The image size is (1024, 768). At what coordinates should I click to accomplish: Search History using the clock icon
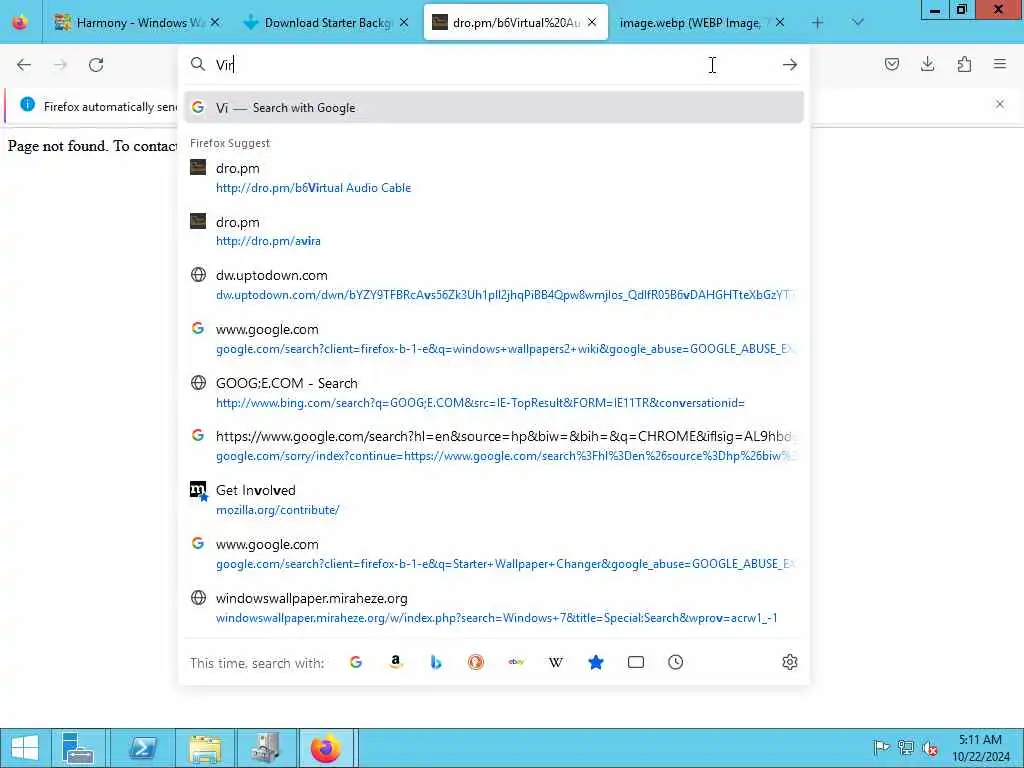pyautogui.click(x=676, y=662)
